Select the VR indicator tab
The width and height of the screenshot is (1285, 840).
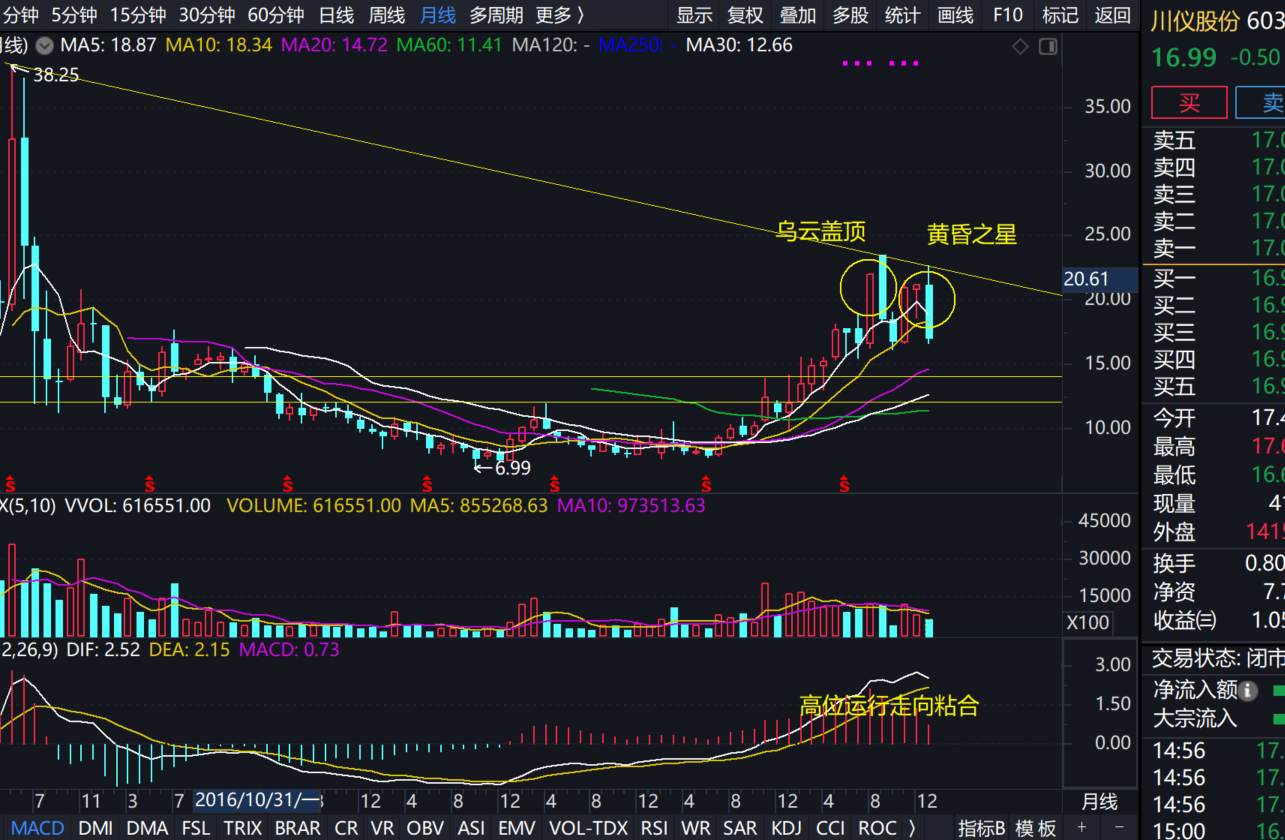pyautogui.click(x=382, y=828)
